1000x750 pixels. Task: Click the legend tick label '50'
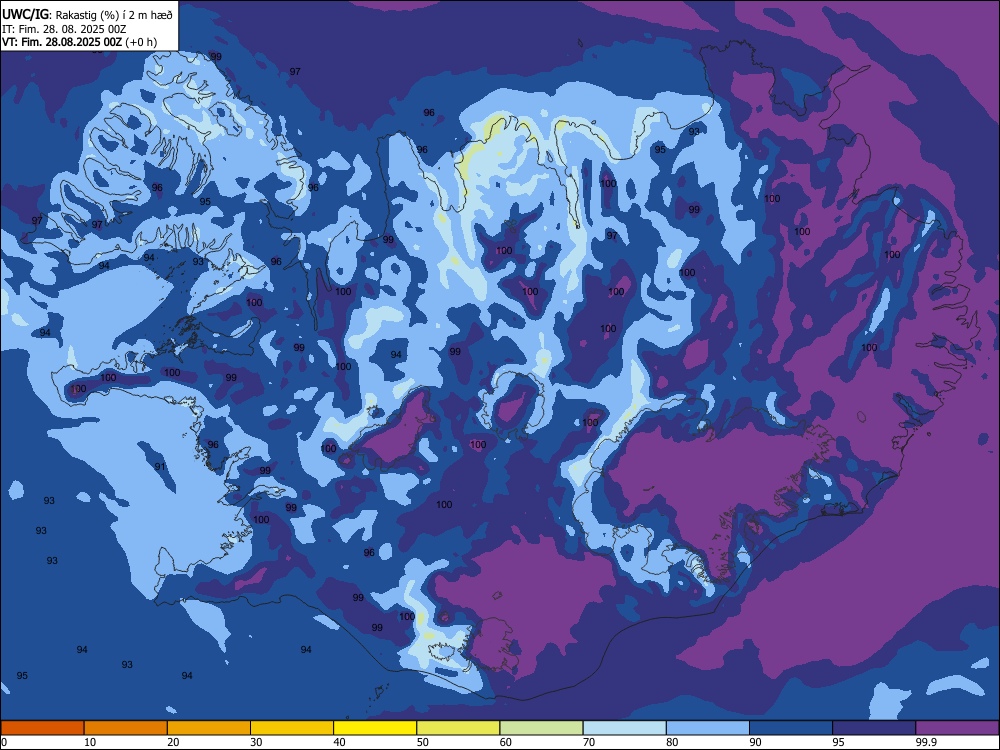coord(422,742)
